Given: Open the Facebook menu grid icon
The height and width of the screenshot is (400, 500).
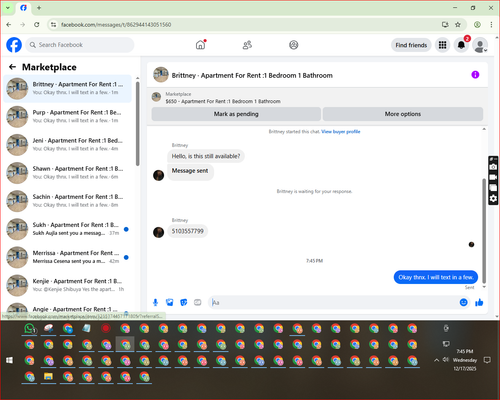Looking at the screenshot, I should [442, 45].
